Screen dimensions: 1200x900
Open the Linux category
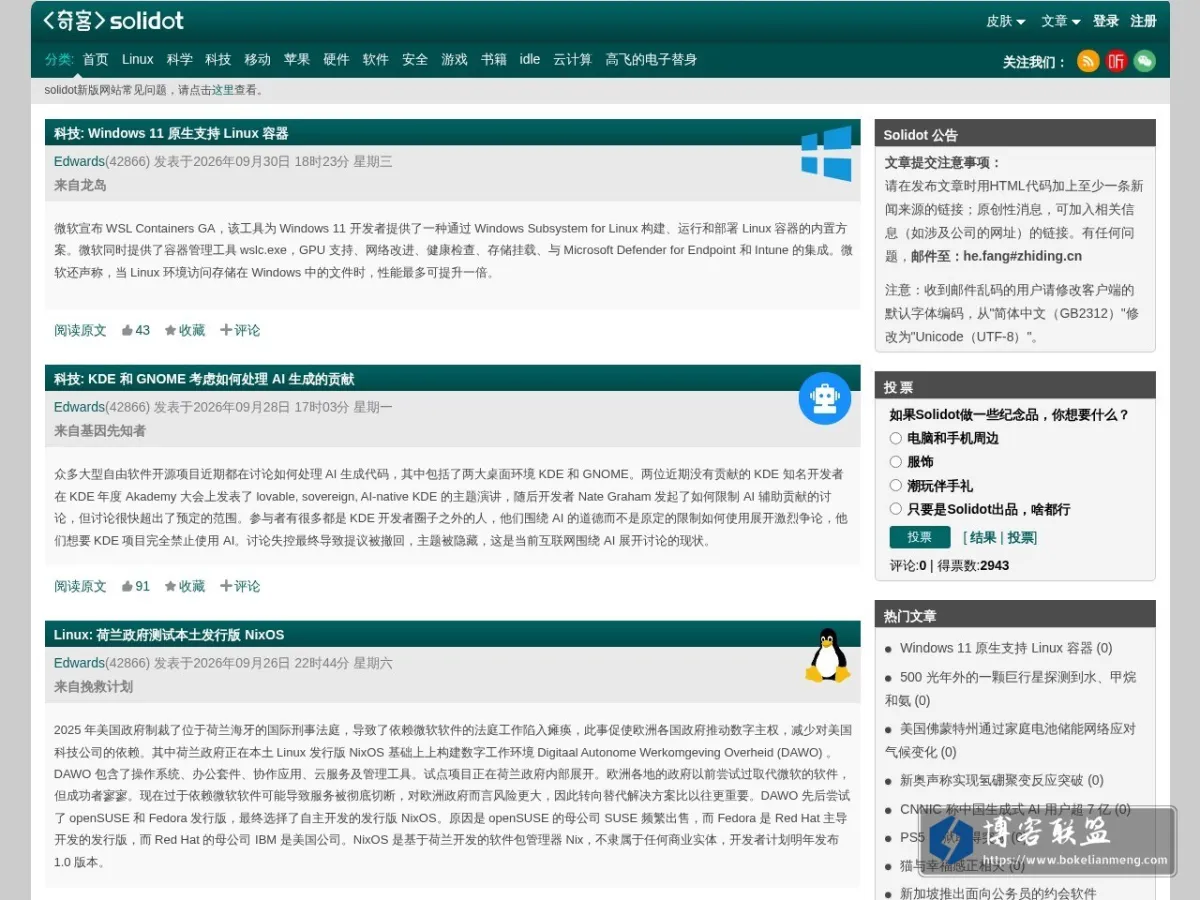pos(138,59)
